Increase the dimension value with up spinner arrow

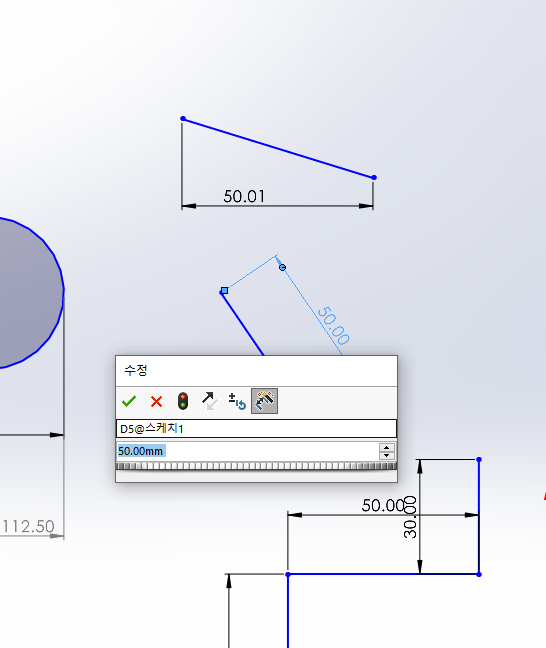coord(386,447)
